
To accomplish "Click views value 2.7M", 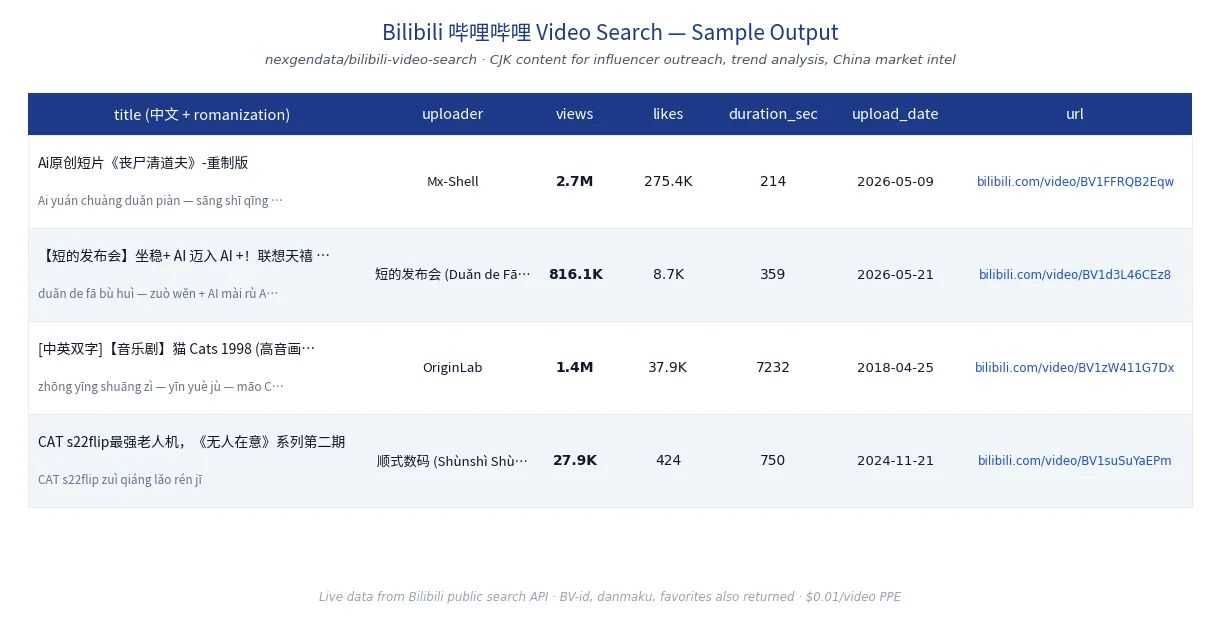I will (x=575, y=181).
